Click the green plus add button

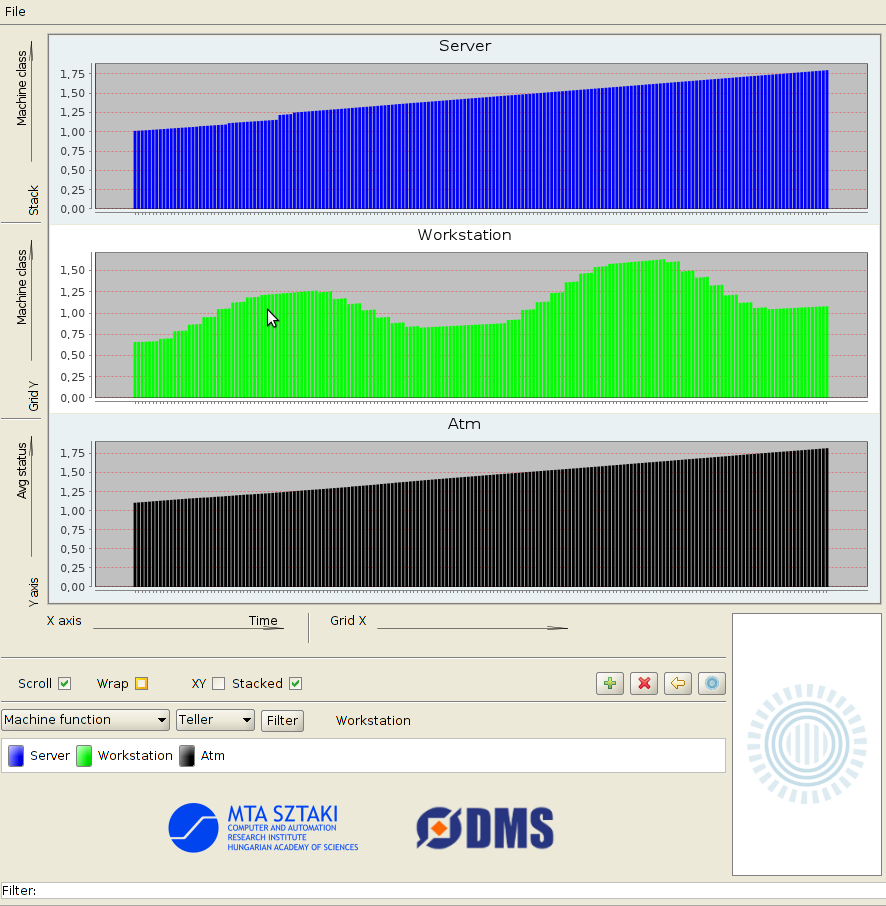[x=610, y=684]
